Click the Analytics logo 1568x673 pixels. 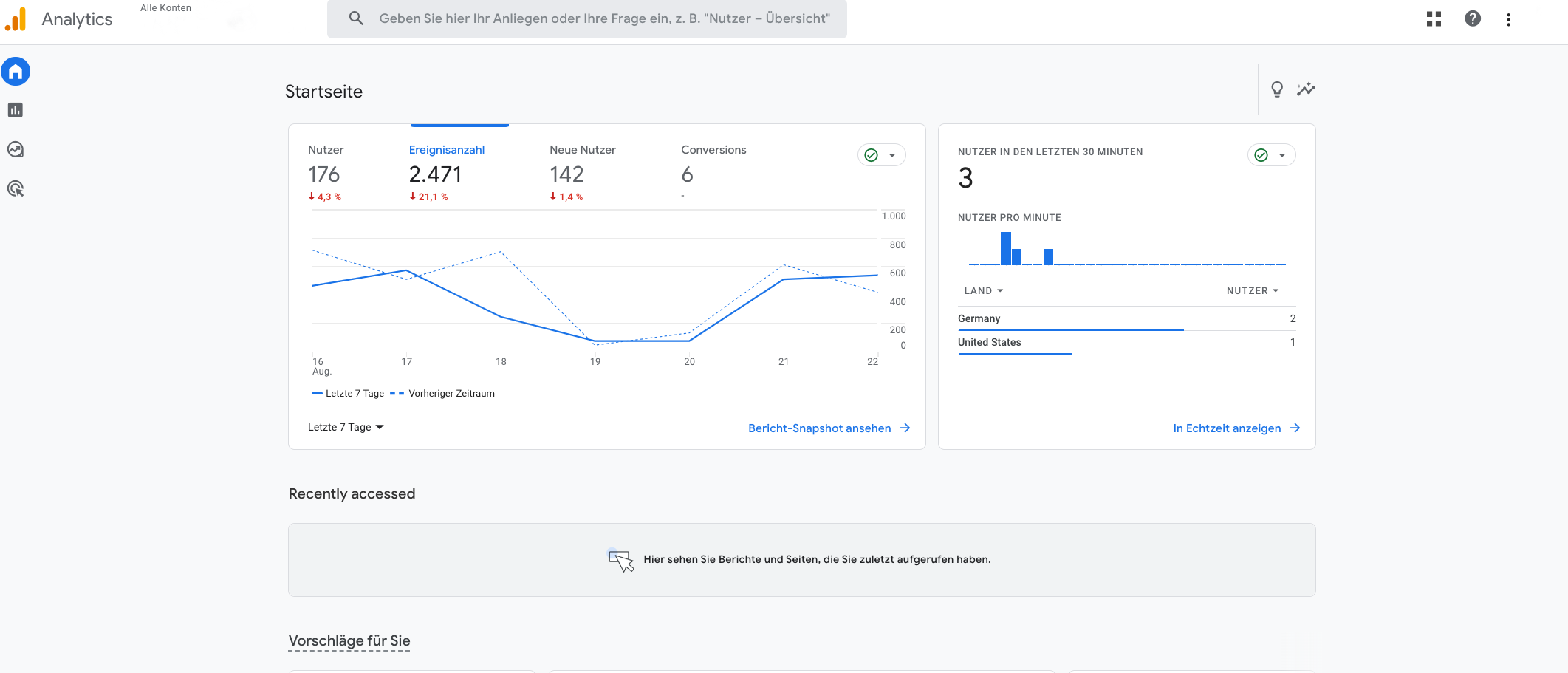16,19
